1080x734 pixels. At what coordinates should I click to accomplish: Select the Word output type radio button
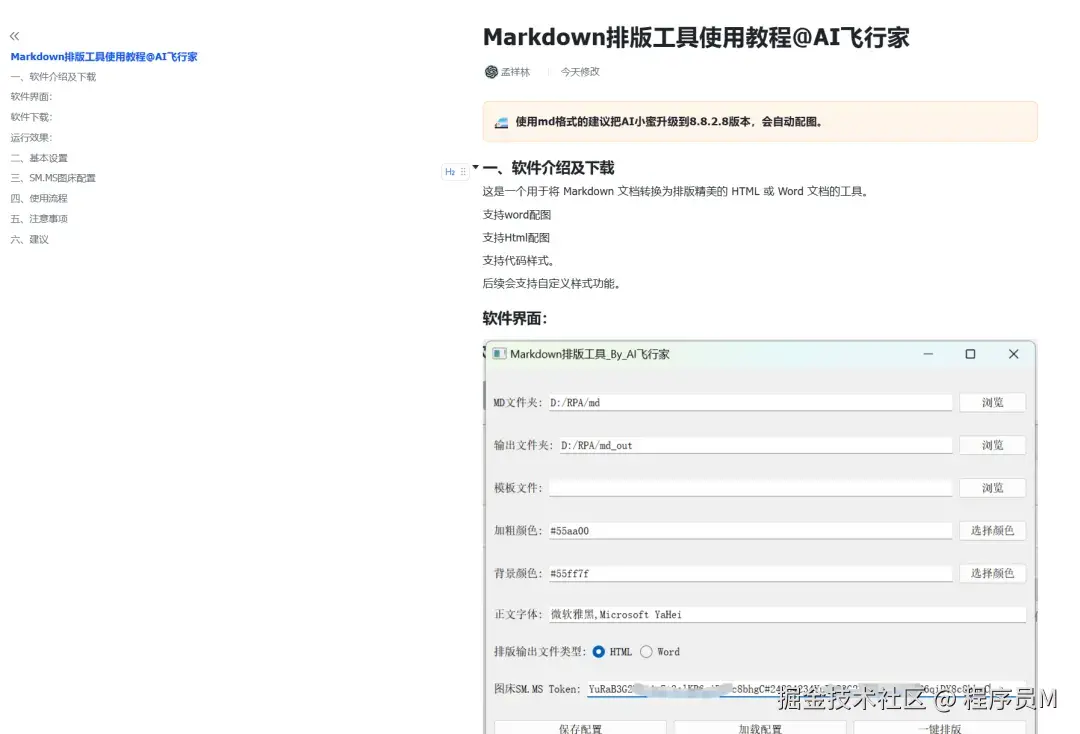pos(646,651)
